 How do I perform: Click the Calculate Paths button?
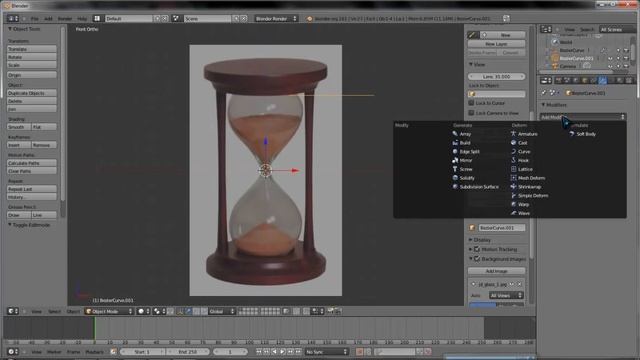click(32, 163)
